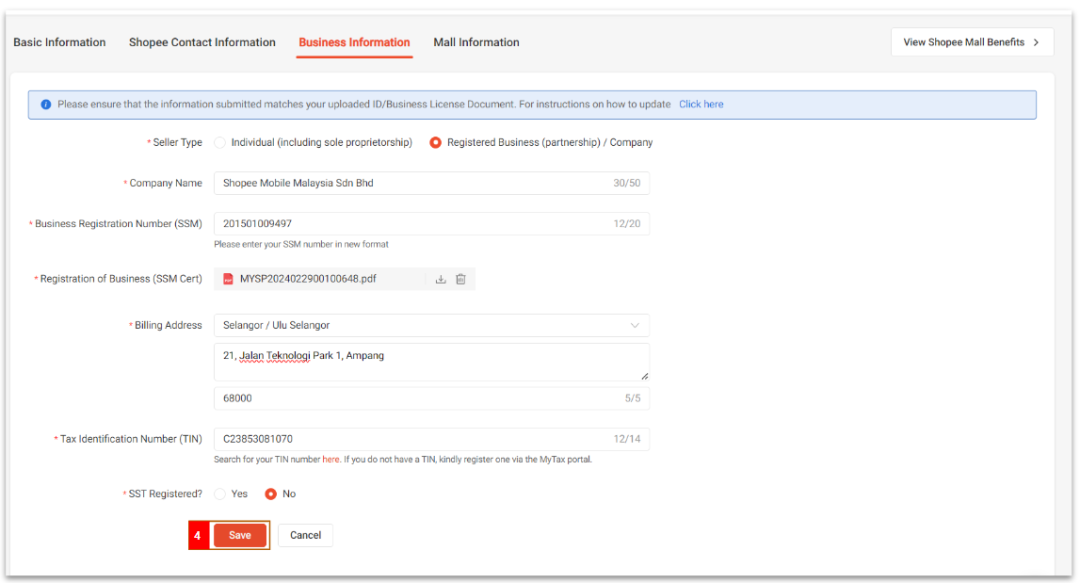The image size is (1080, 583).
Task: Focus the Business Registration Number (SSM) field
Action: (410, 224)
